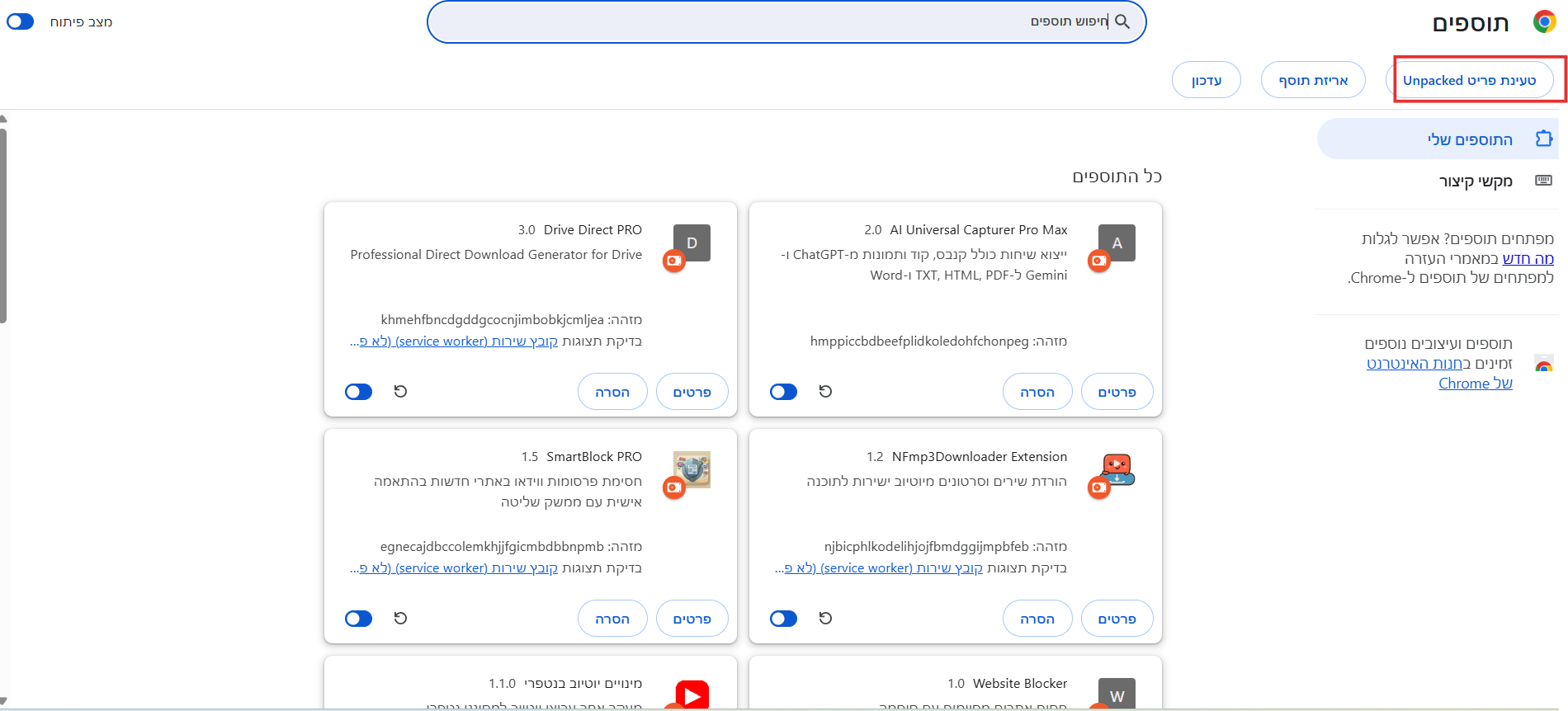Disable AI Universal Capturer Pro Max toggle
This screenshot has width=1568, height=711.
coord(783,391)
